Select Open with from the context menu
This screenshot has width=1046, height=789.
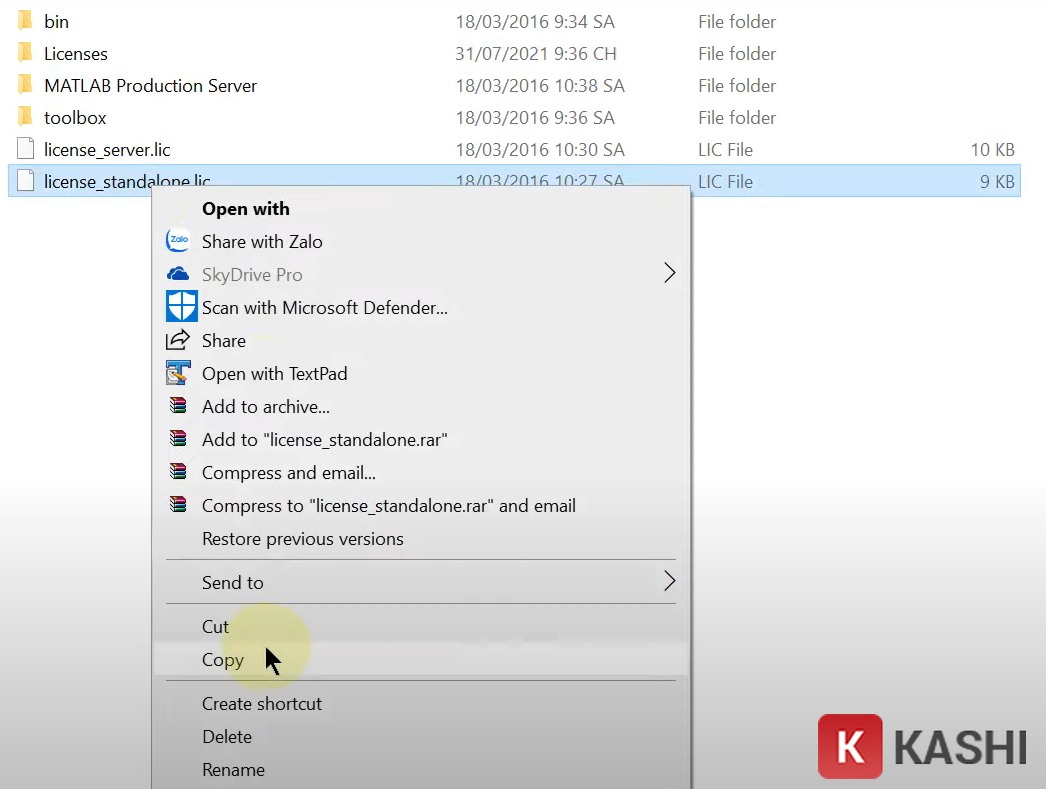click(x=245, y=208)
